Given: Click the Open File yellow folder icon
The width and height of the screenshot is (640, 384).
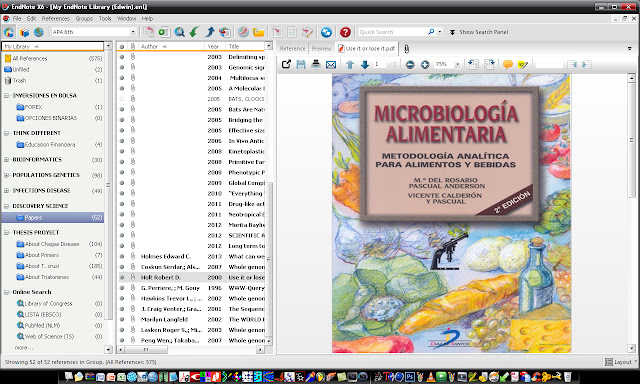Looking at the screenshot, I should click(x=258, y=32).
